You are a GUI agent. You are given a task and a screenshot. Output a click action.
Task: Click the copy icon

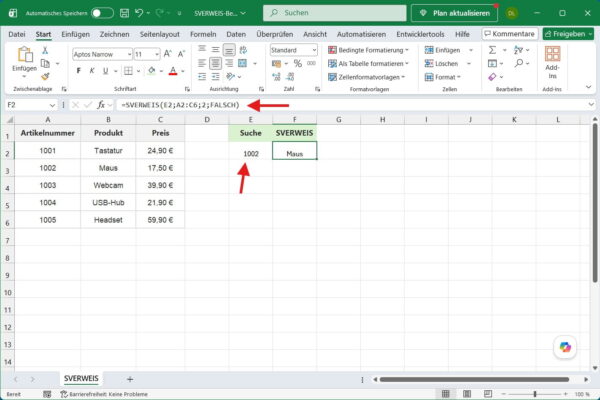[x=45, y=63]
